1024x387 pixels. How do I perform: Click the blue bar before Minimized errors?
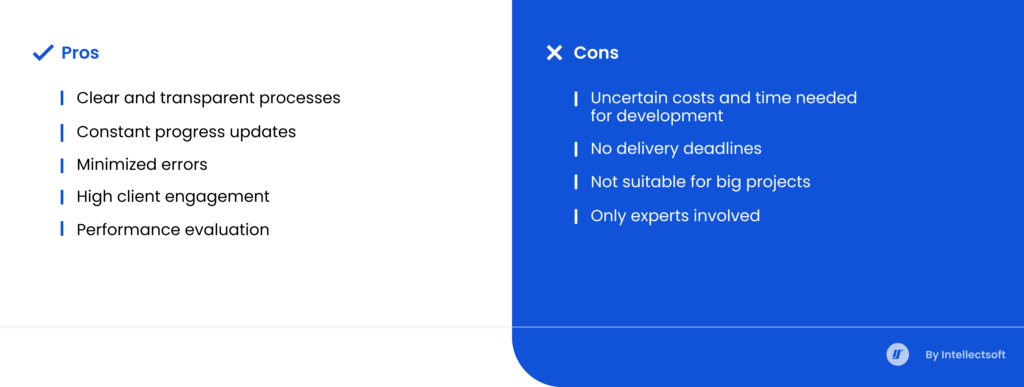coord(62,165)
